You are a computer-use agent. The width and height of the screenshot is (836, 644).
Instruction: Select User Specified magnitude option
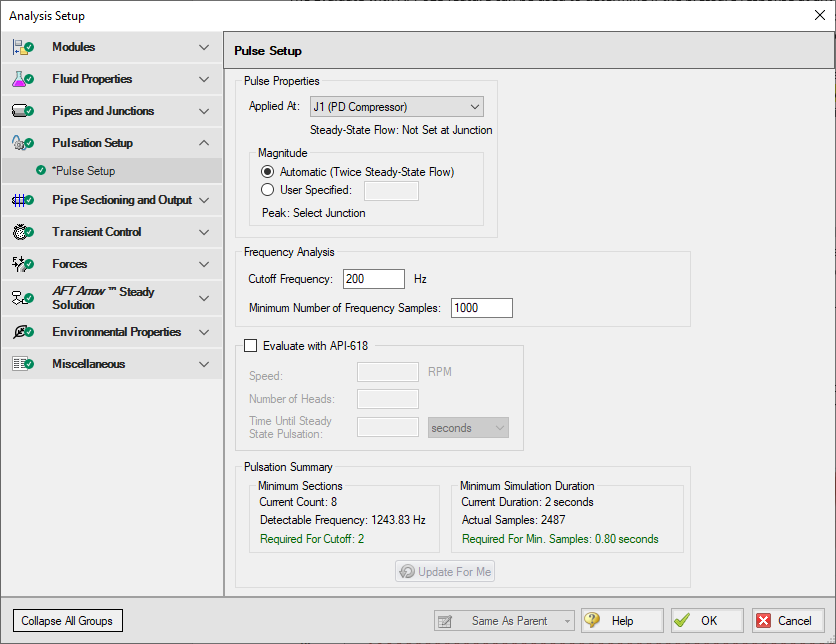pos(267,190)
